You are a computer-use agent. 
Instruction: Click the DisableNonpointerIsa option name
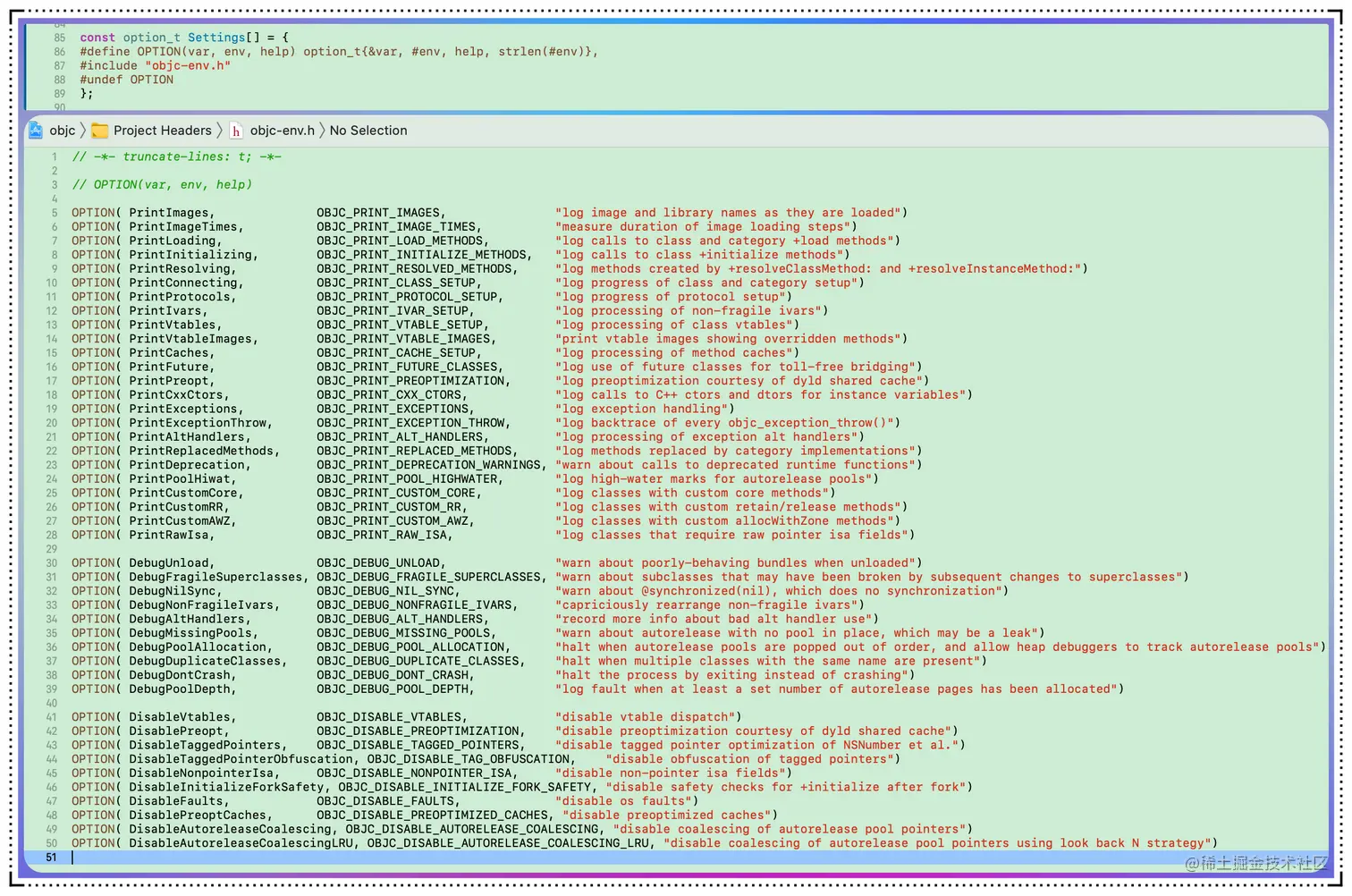coord(201,773)
